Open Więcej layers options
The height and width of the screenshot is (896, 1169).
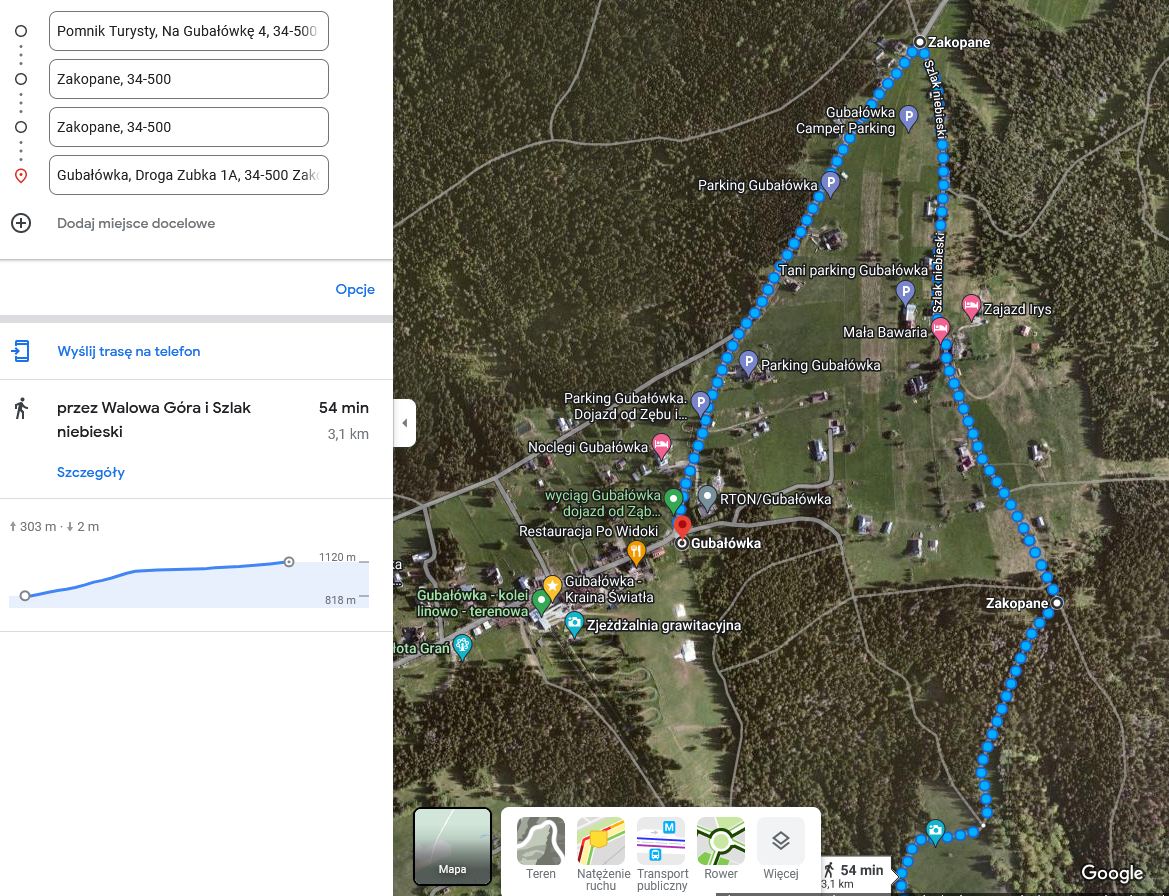pyautogui.click(x=781, y=849)
